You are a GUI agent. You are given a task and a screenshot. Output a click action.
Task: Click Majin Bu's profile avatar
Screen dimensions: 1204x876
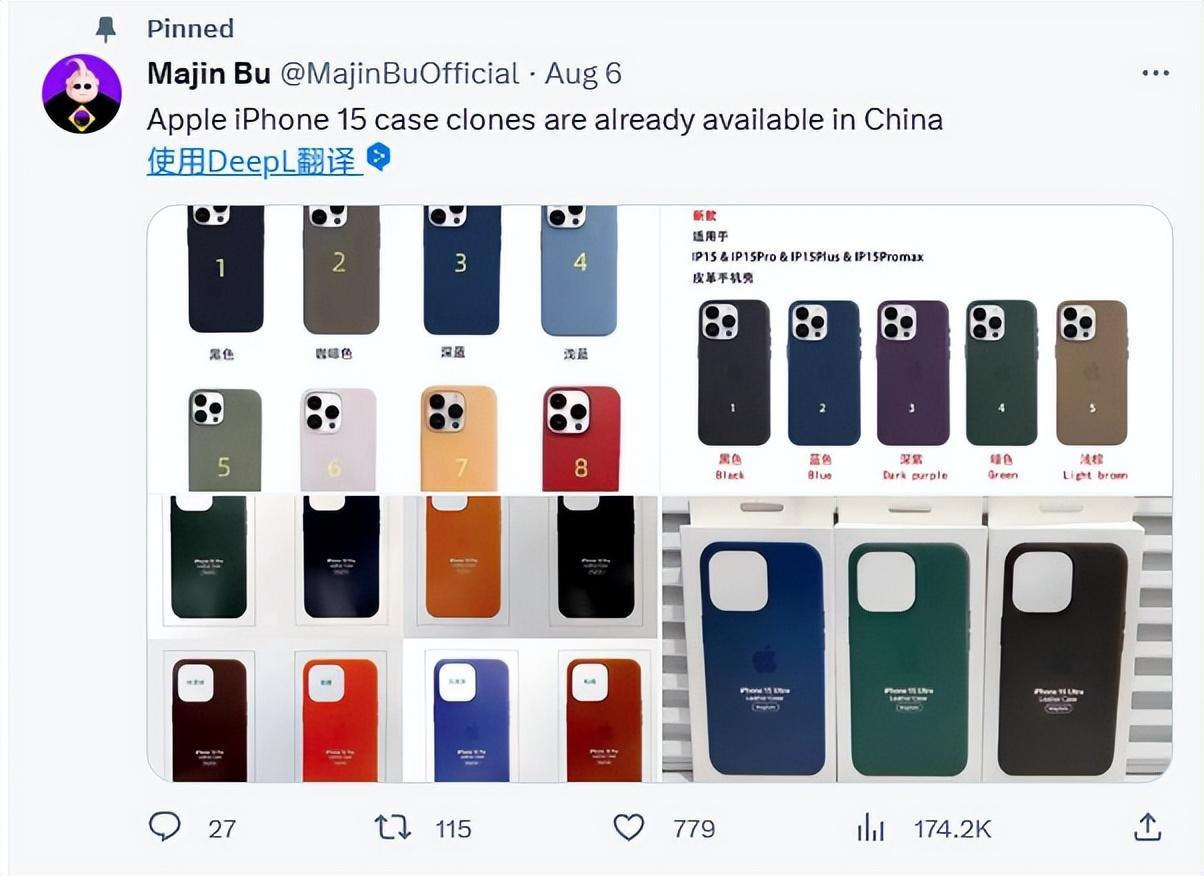[84, 95]
